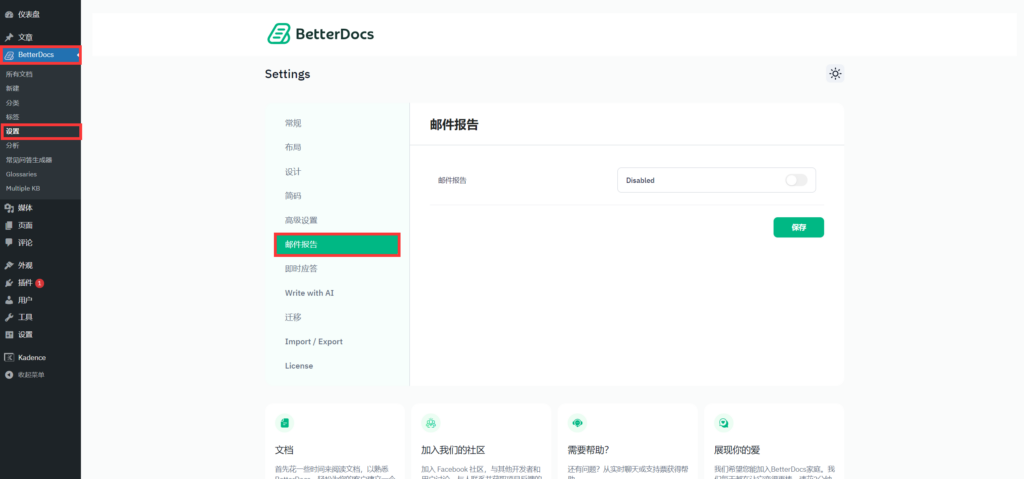
Task: Click the comment bubble icon beside 评论
Action: 9,242
